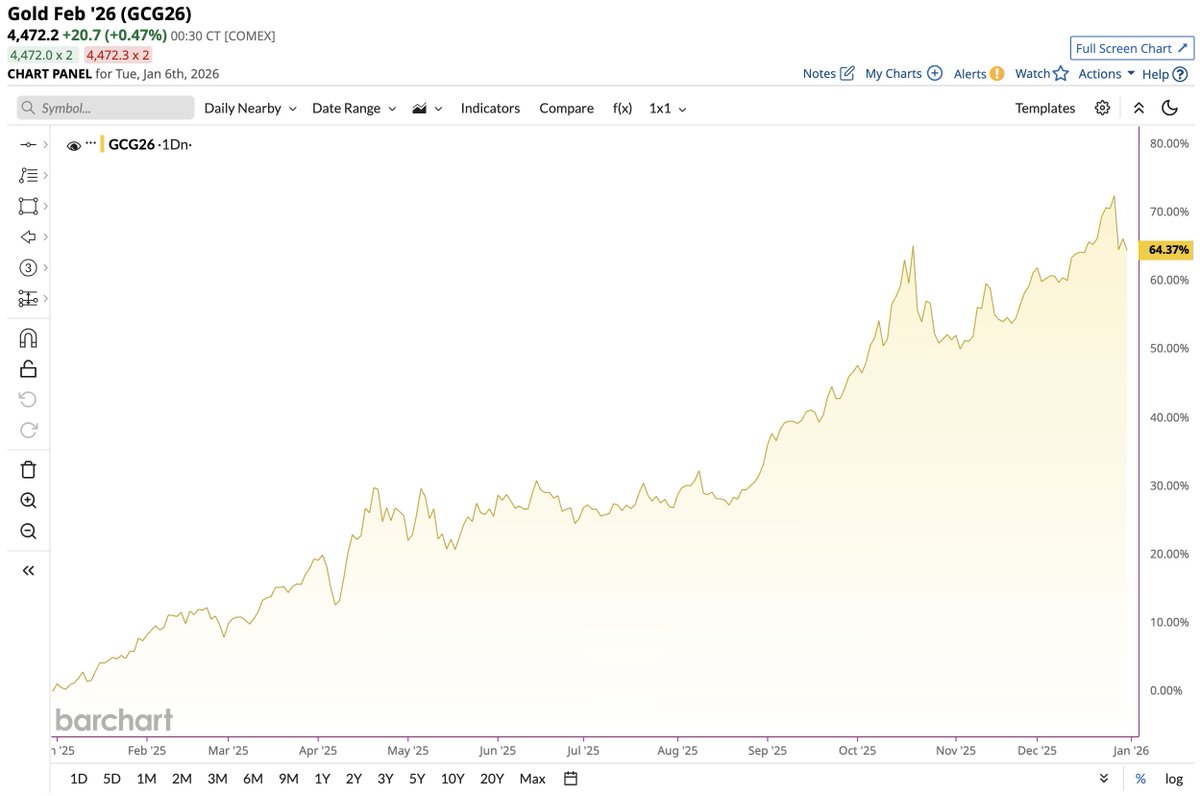Viewport: 1200px width, 796px height.
Task: Switch to dark mode with moon icon
Action: 1170,108
